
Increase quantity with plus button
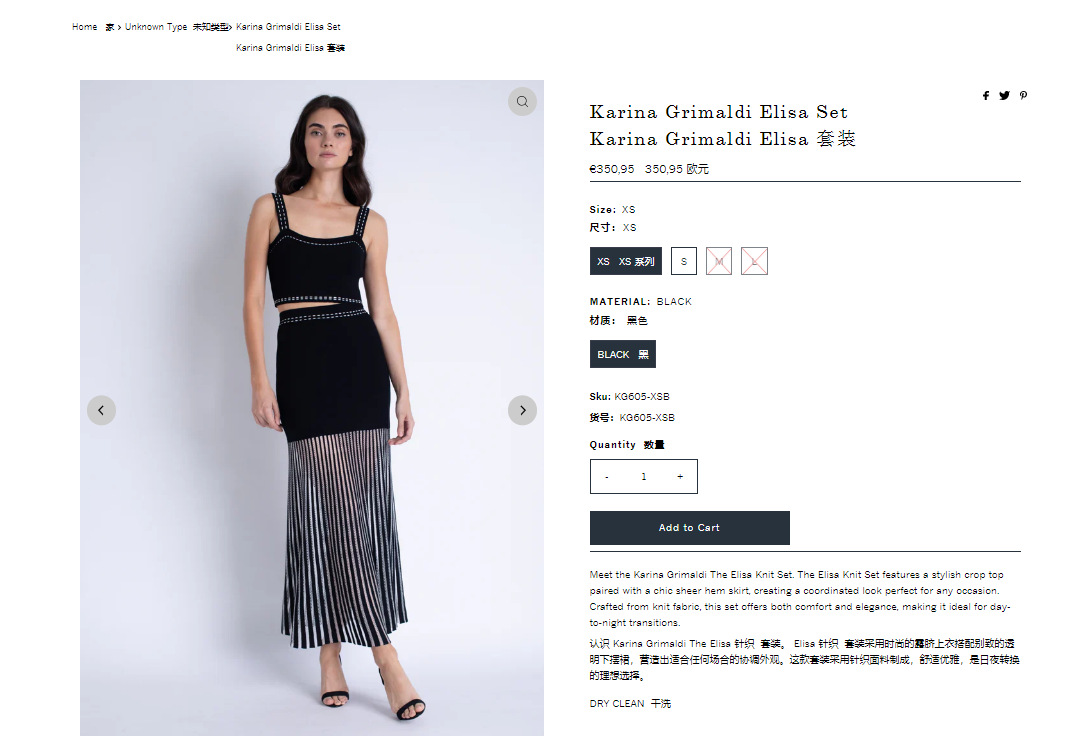tap(680, 477)
